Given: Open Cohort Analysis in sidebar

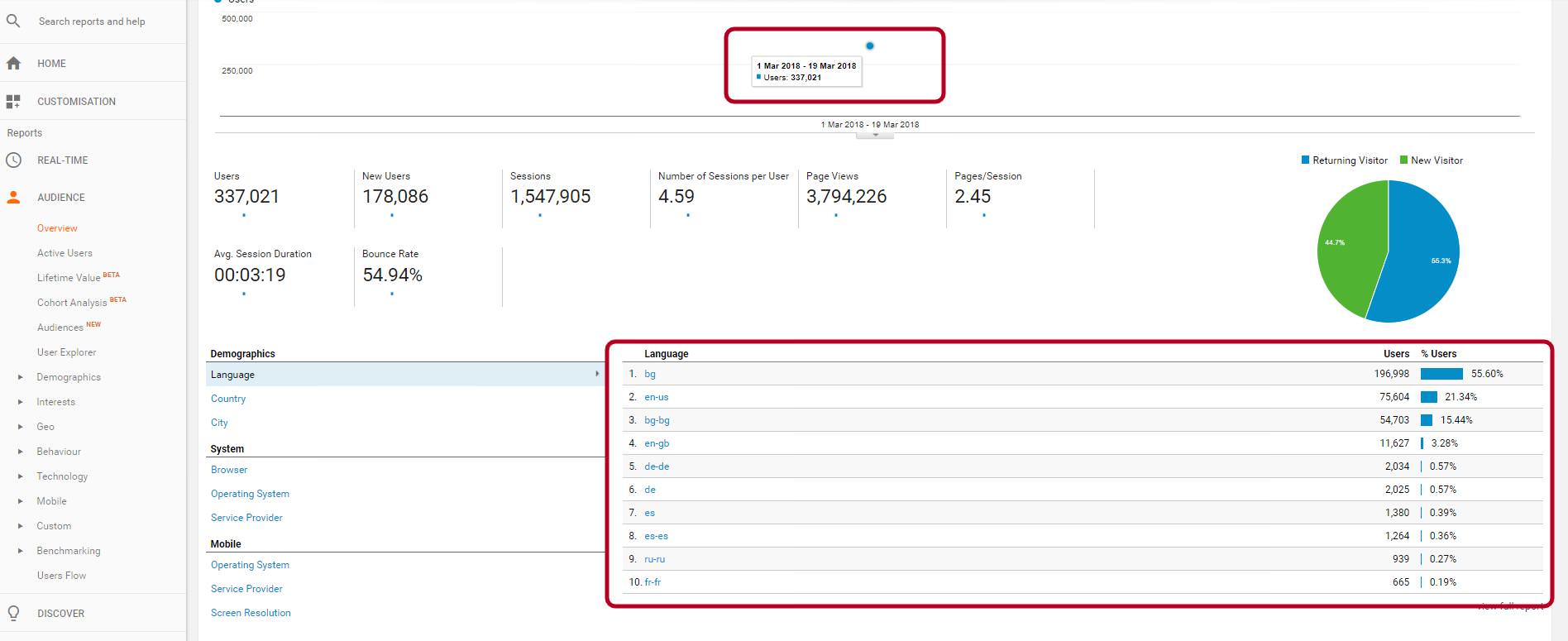Looking at the screenshot, I should (72, 303).
